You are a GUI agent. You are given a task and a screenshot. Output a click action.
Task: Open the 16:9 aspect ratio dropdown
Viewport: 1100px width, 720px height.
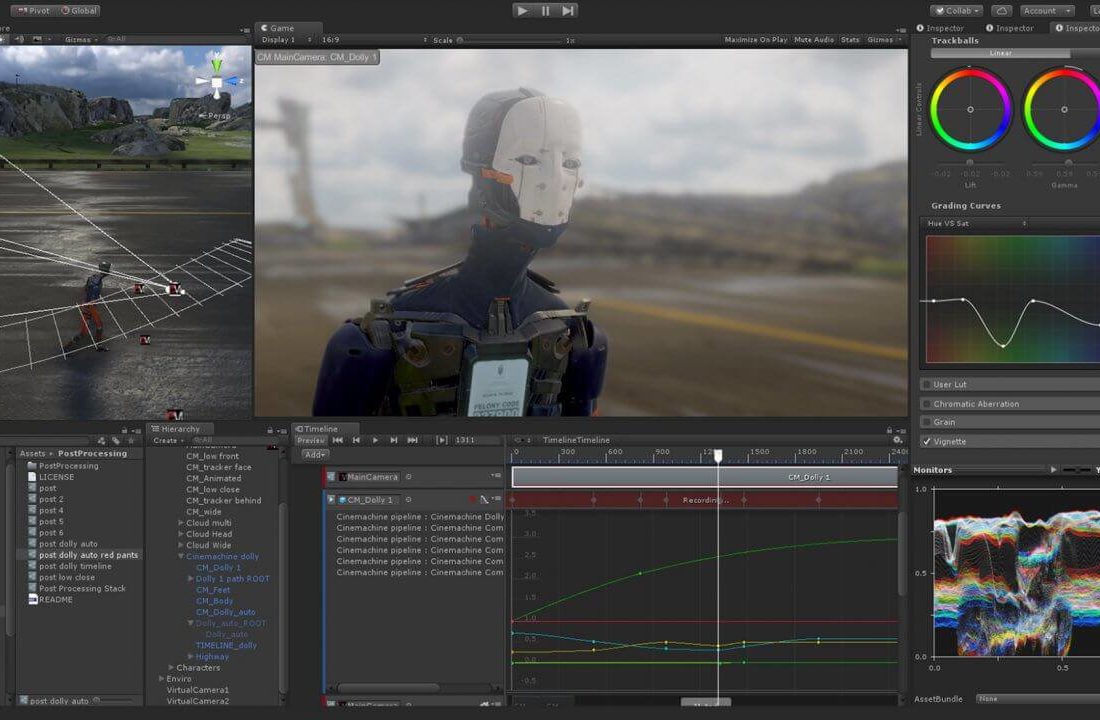373,40
